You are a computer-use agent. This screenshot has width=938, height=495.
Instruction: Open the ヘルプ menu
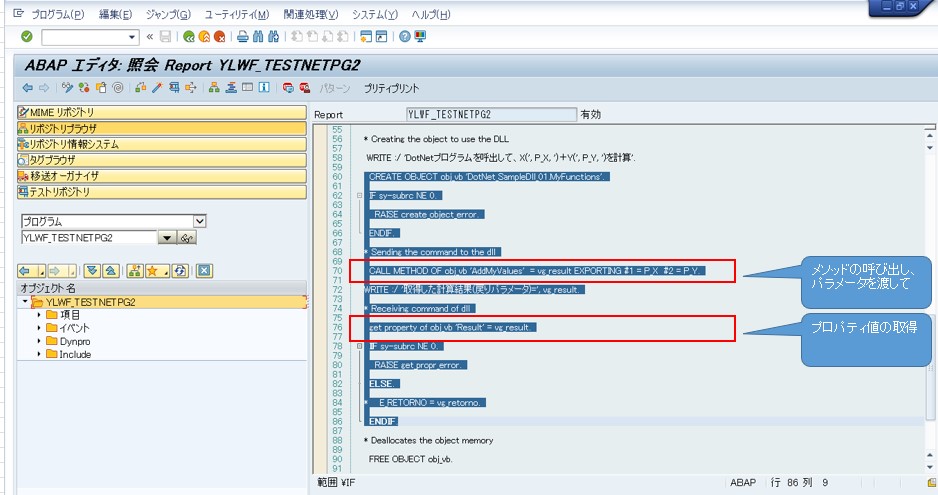431,14
